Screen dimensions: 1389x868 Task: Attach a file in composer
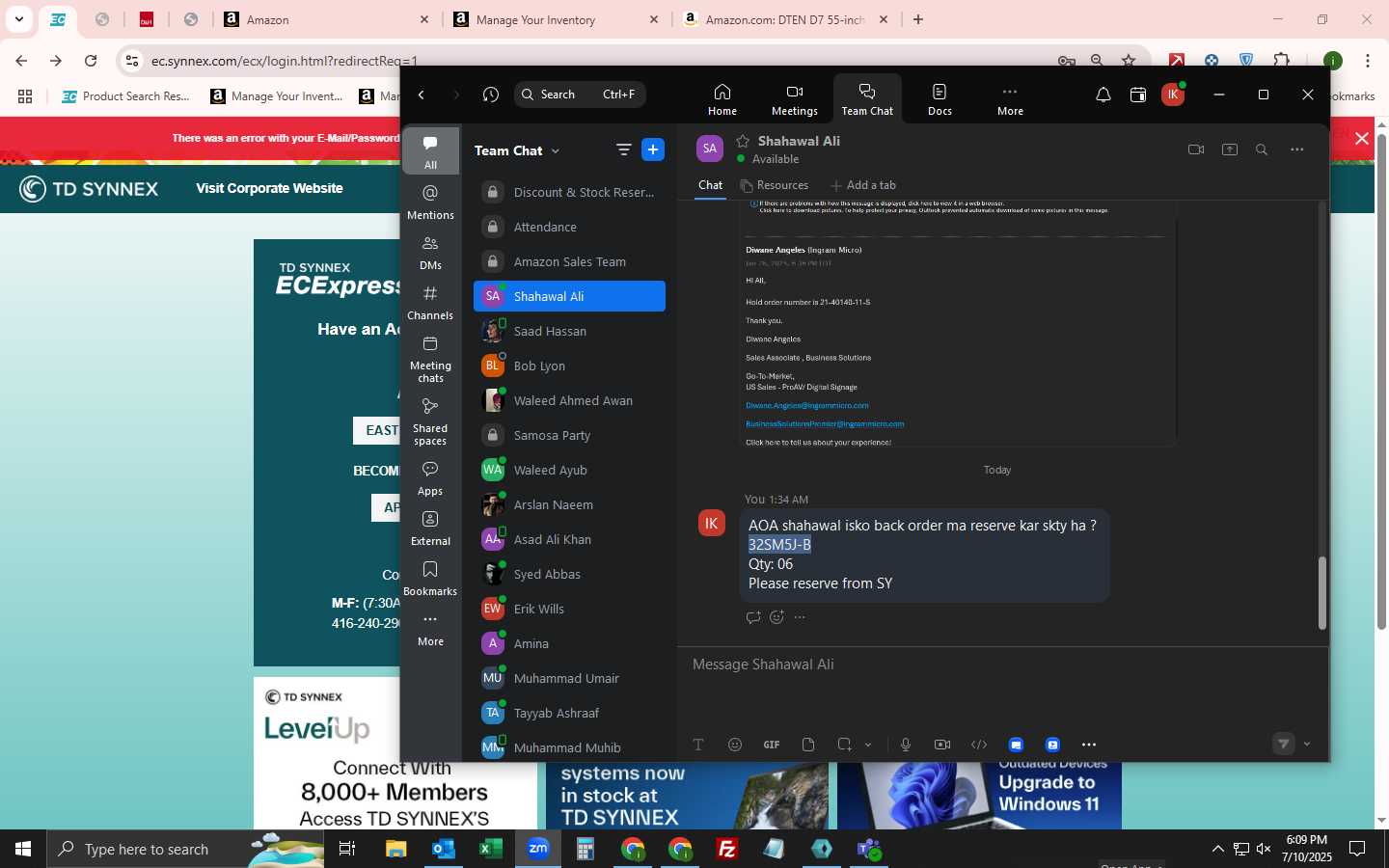coord(808,745)
